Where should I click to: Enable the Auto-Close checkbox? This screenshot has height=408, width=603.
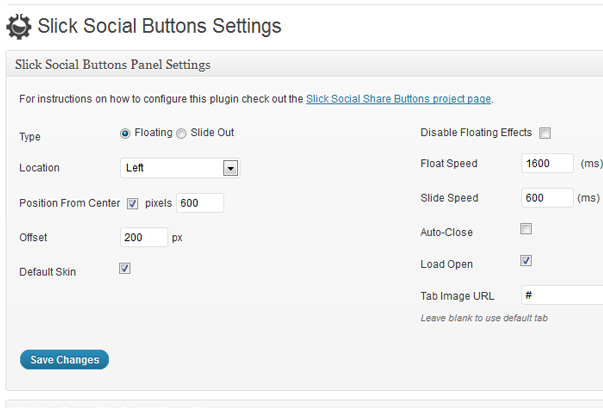526,229
